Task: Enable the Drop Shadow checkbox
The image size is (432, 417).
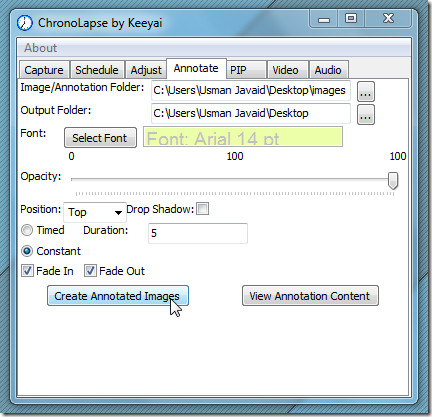Action: tap(202, 209)
